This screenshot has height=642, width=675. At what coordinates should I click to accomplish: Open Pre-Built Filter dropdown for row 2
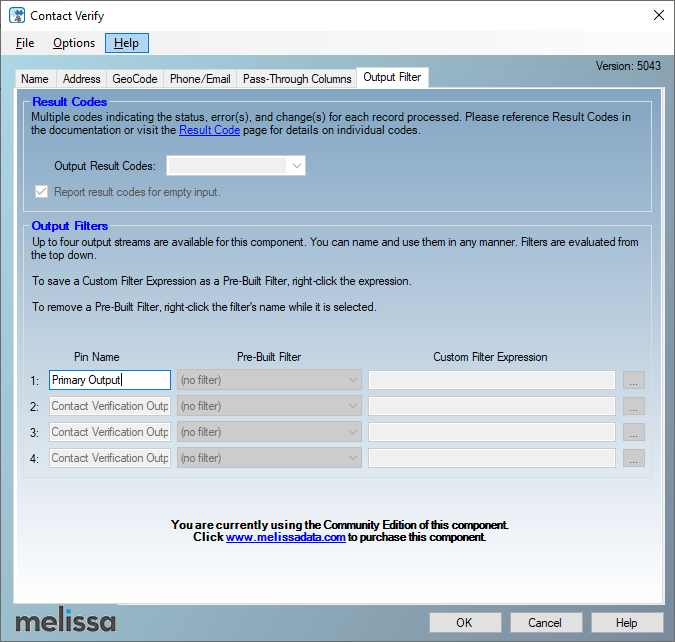269,406
